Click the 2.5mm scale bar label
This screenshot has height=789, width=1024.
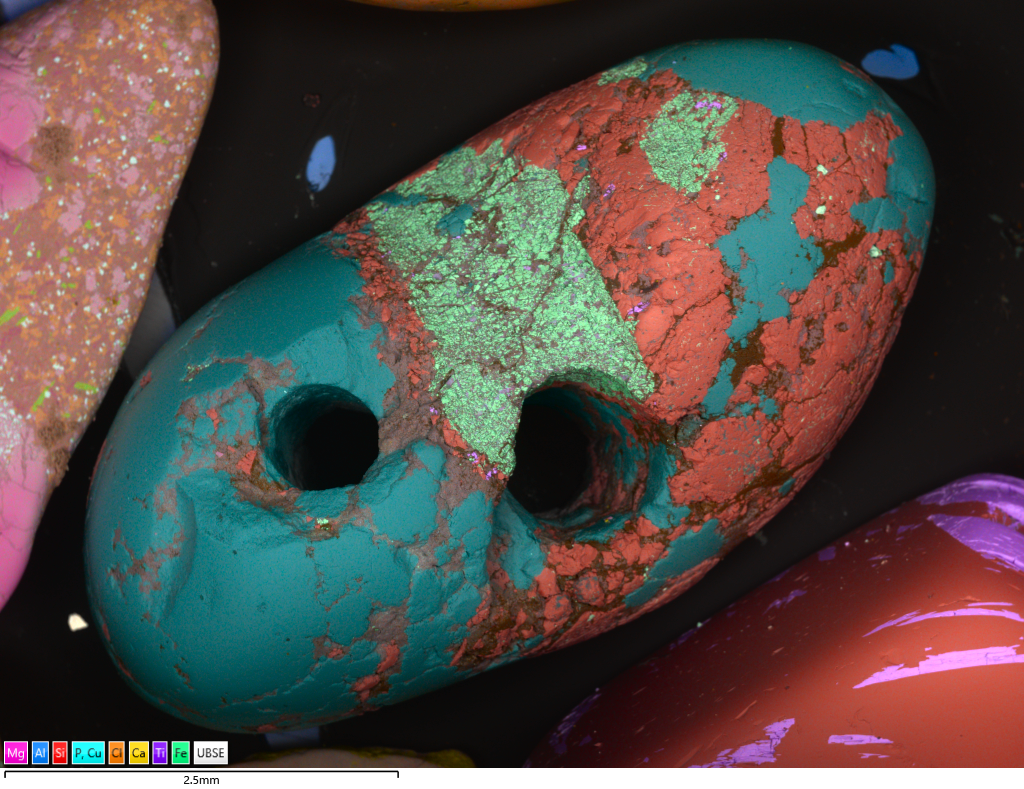pyautogui.click(x=201, y=780)
